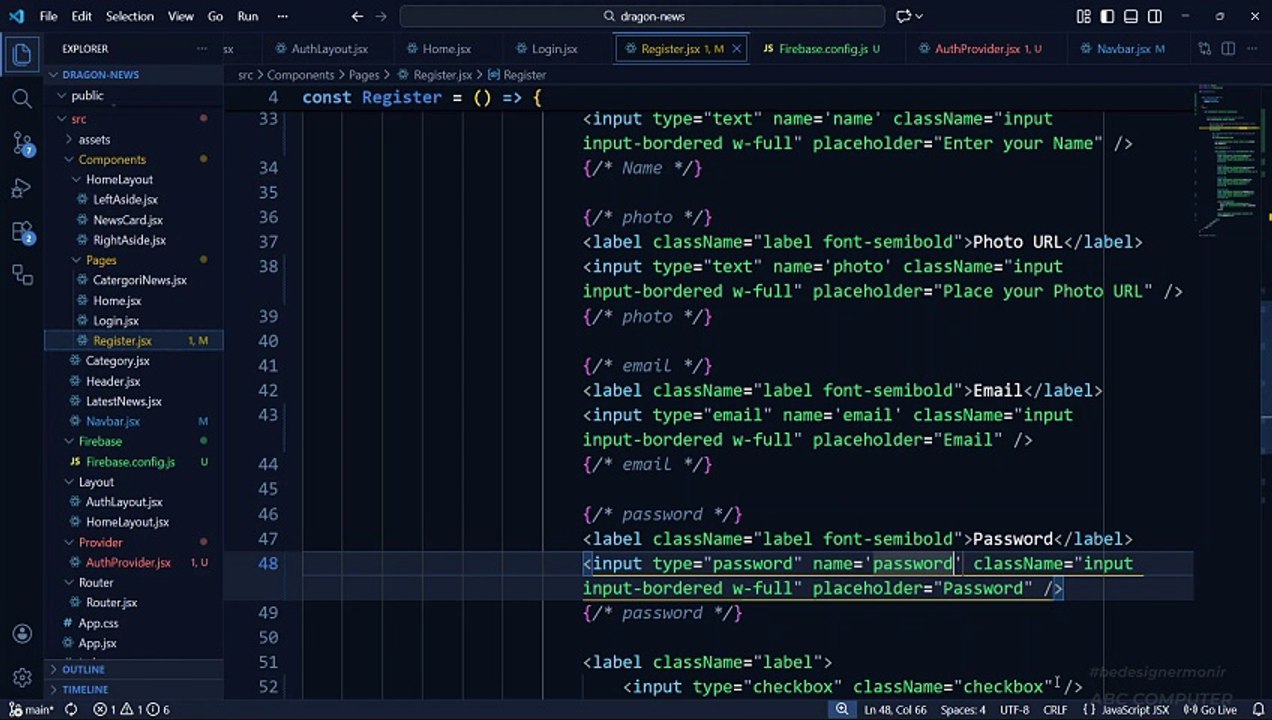Open Source Control view icon

22,143
